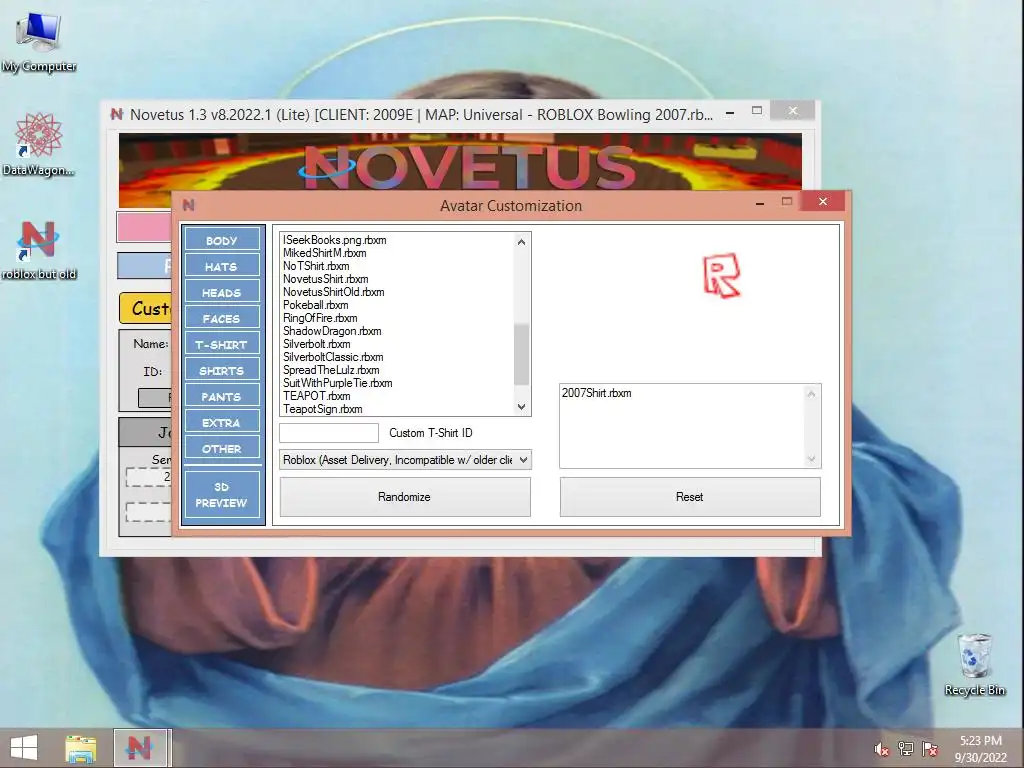This screenshot has height=768, width=1024.
Task: Switch to the FACES tab
Action: [222, 318]
